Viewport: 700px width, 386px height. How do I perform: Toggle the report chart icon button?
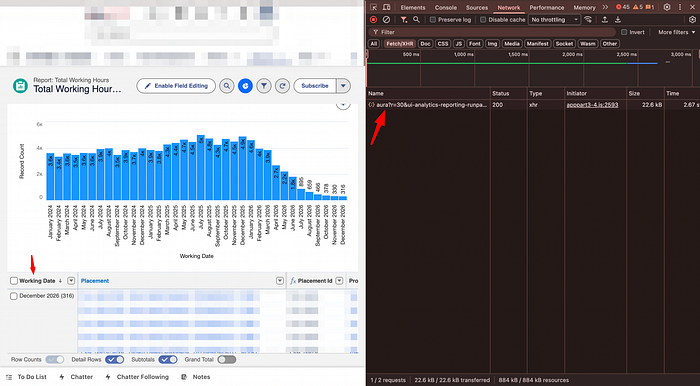point(245,86)
